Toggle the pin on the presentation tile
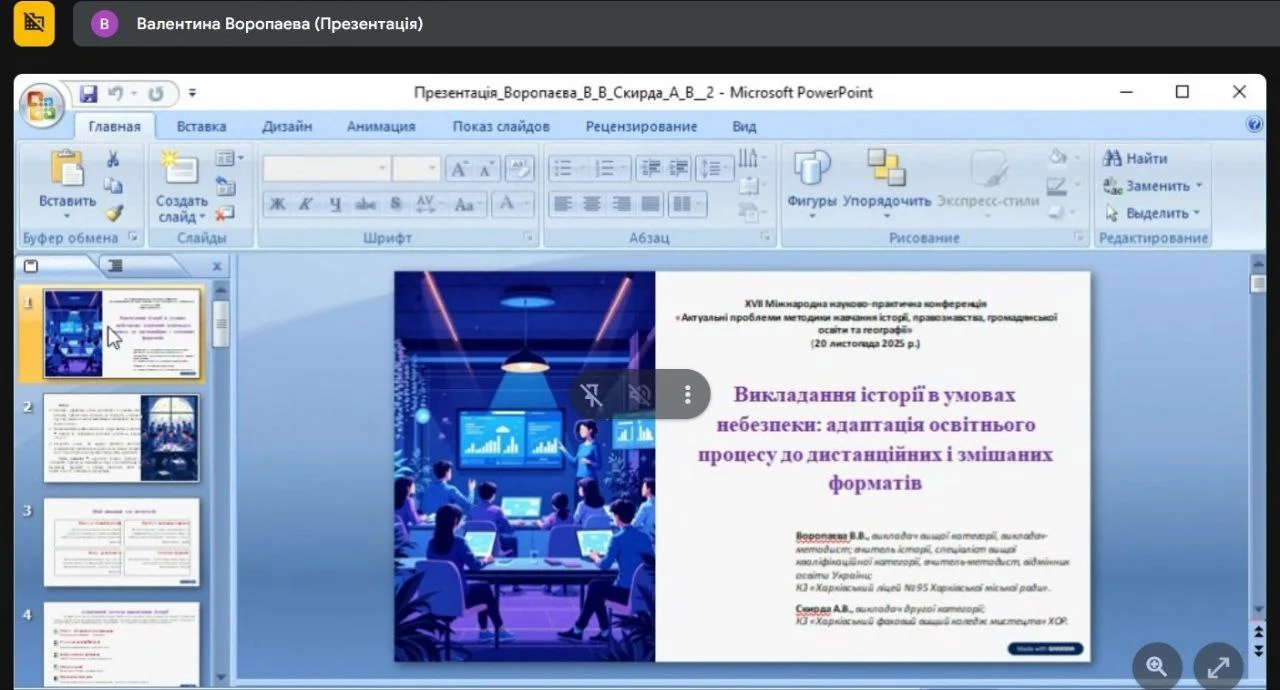The height and width of the screenshot is (690, 1280). point(592,395)
